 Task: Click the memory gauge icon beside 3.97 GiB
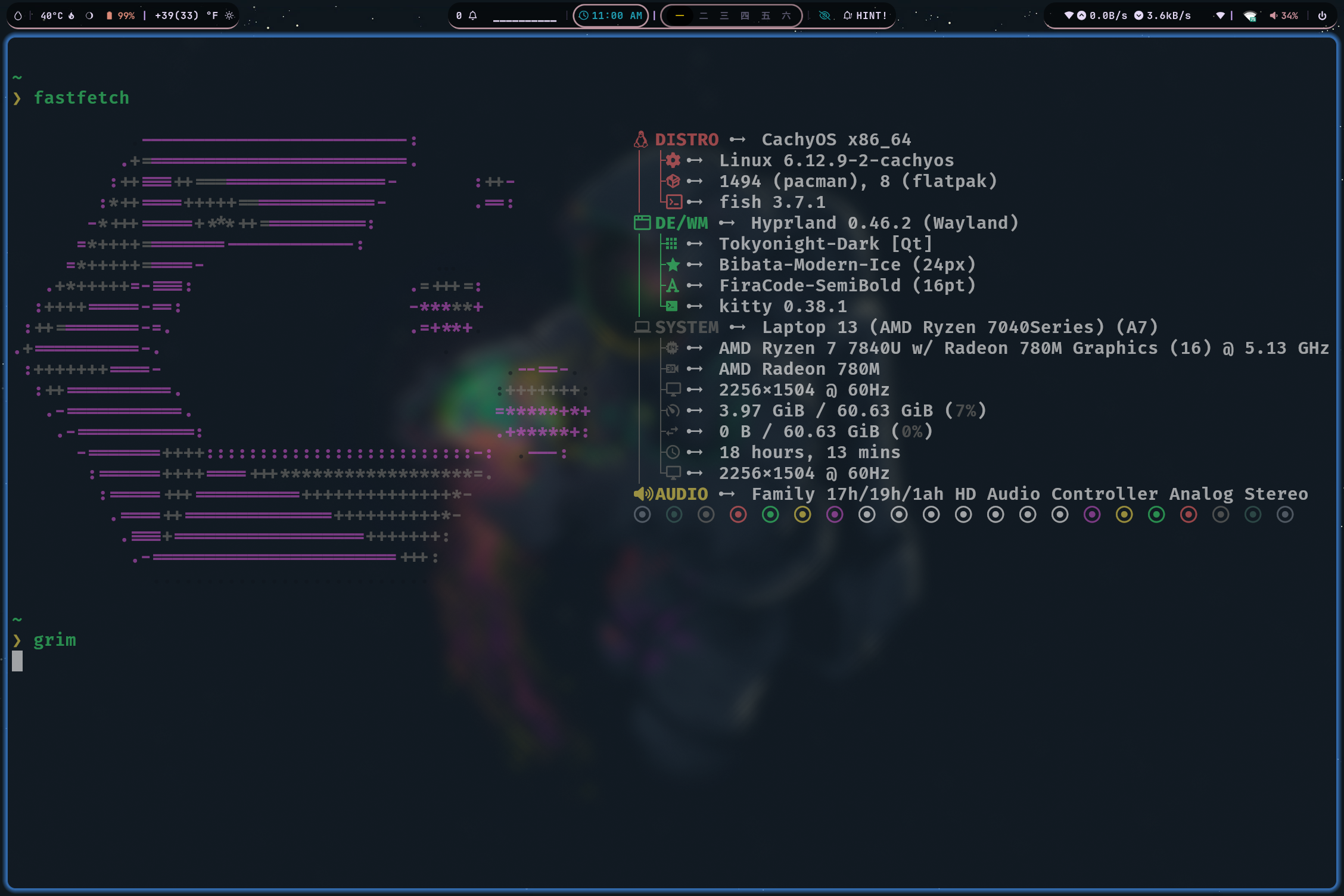point(673,410)
